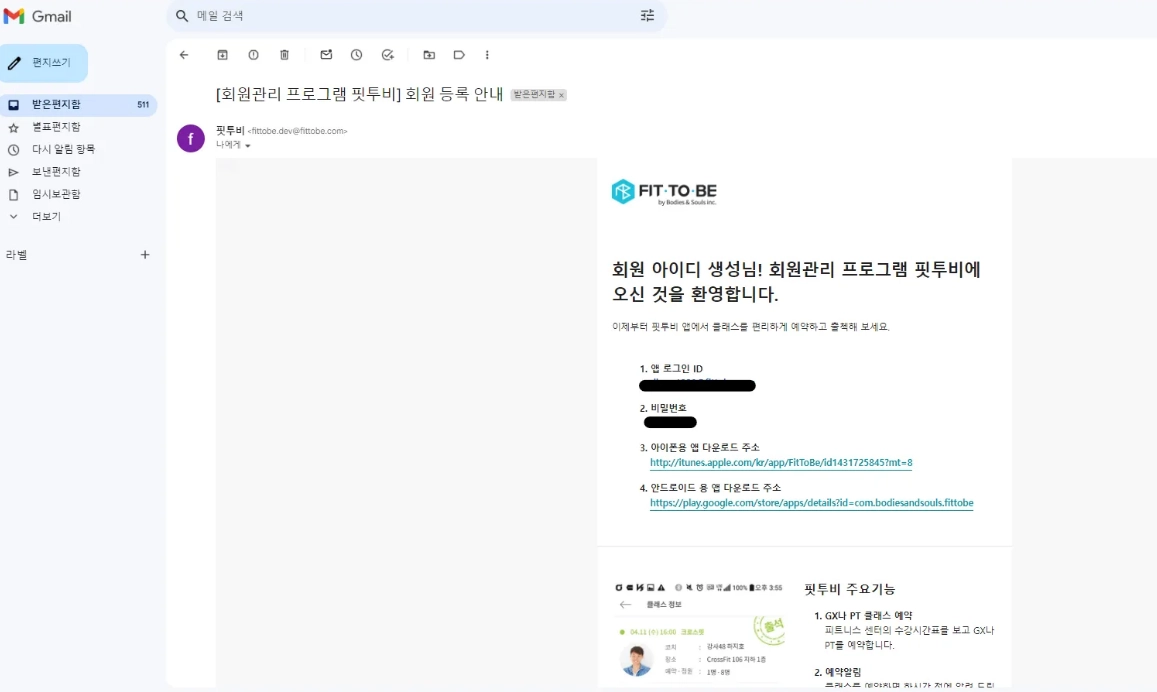Click the Gmail logo
Image resolution: width=1157 pixels, height=692 pixels.
tap(38, 16)
